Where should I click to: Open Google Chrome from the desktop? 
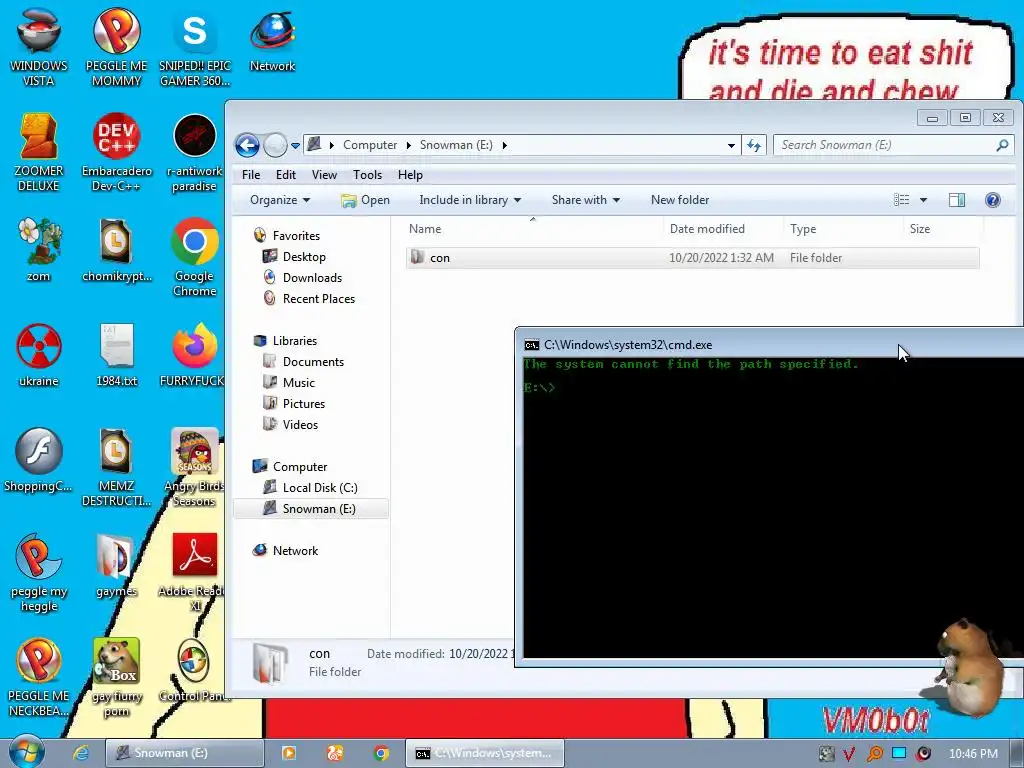pyautogui.click(x=195, y=257)
